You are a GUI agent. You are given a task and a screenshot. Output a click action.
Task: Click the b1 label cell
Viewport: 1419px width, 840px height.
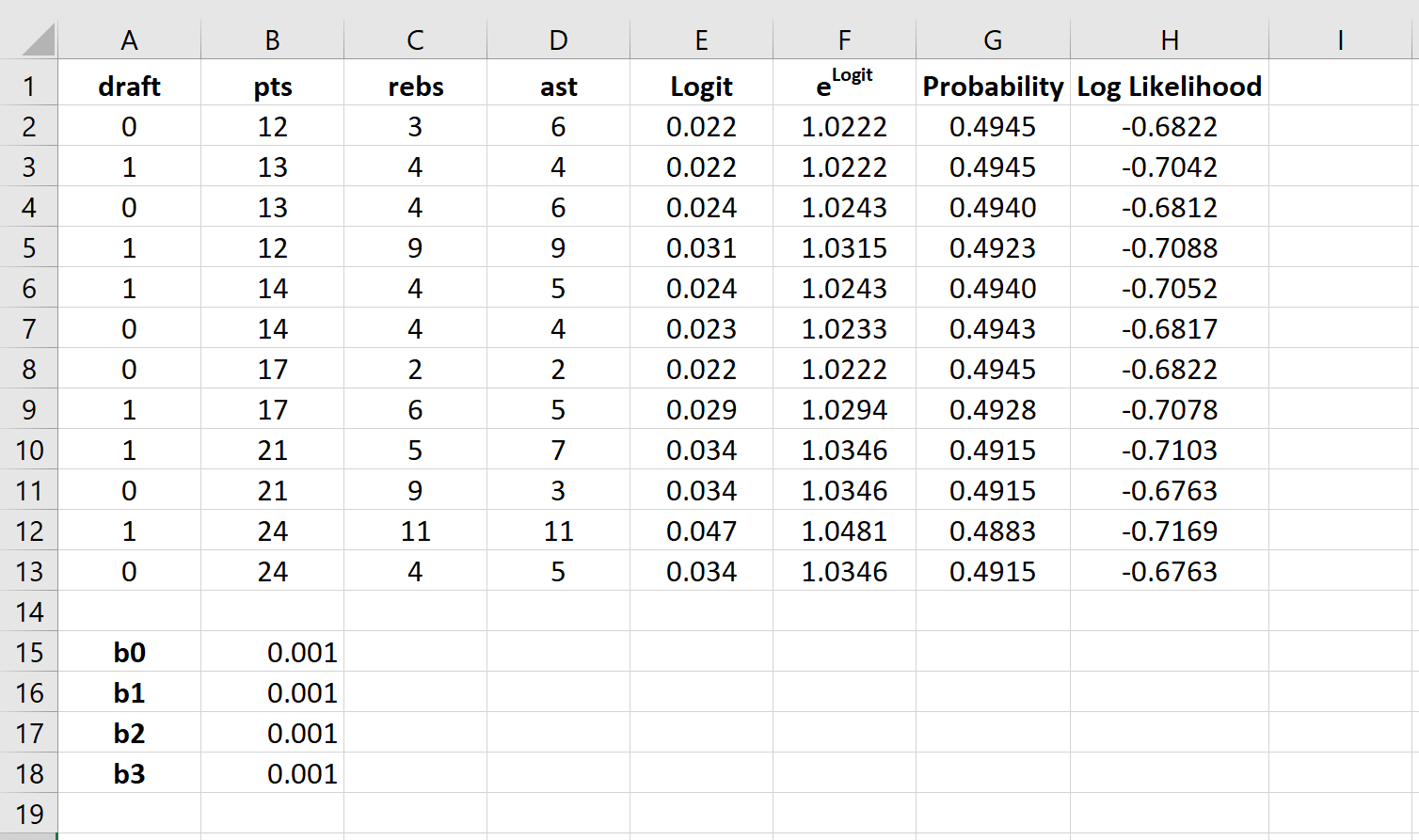click(129, 693)
